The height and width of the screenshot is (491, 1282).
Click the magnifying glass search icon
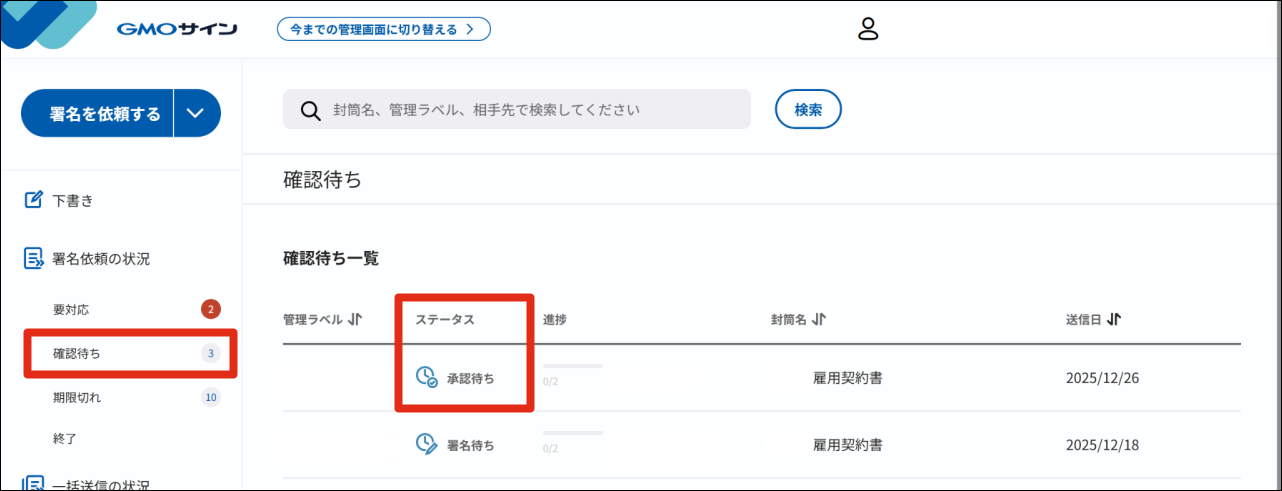pos(310,110)
